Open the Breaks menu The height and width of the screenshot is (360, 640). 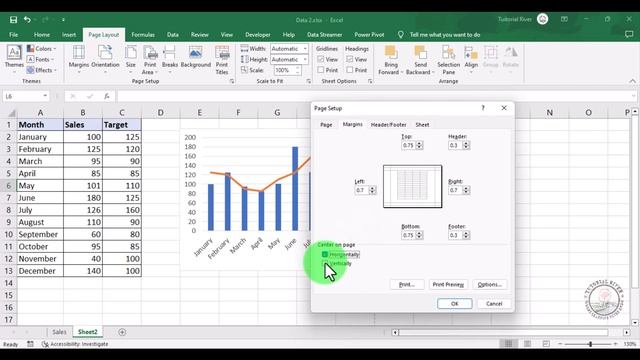169,60
